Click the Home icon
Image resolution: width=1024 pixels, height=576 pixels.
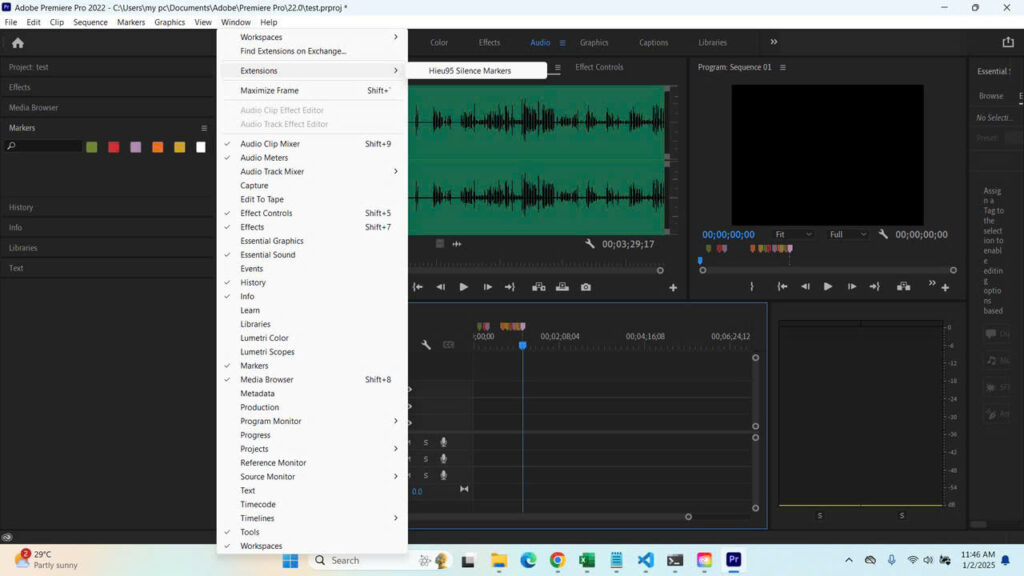17,43
